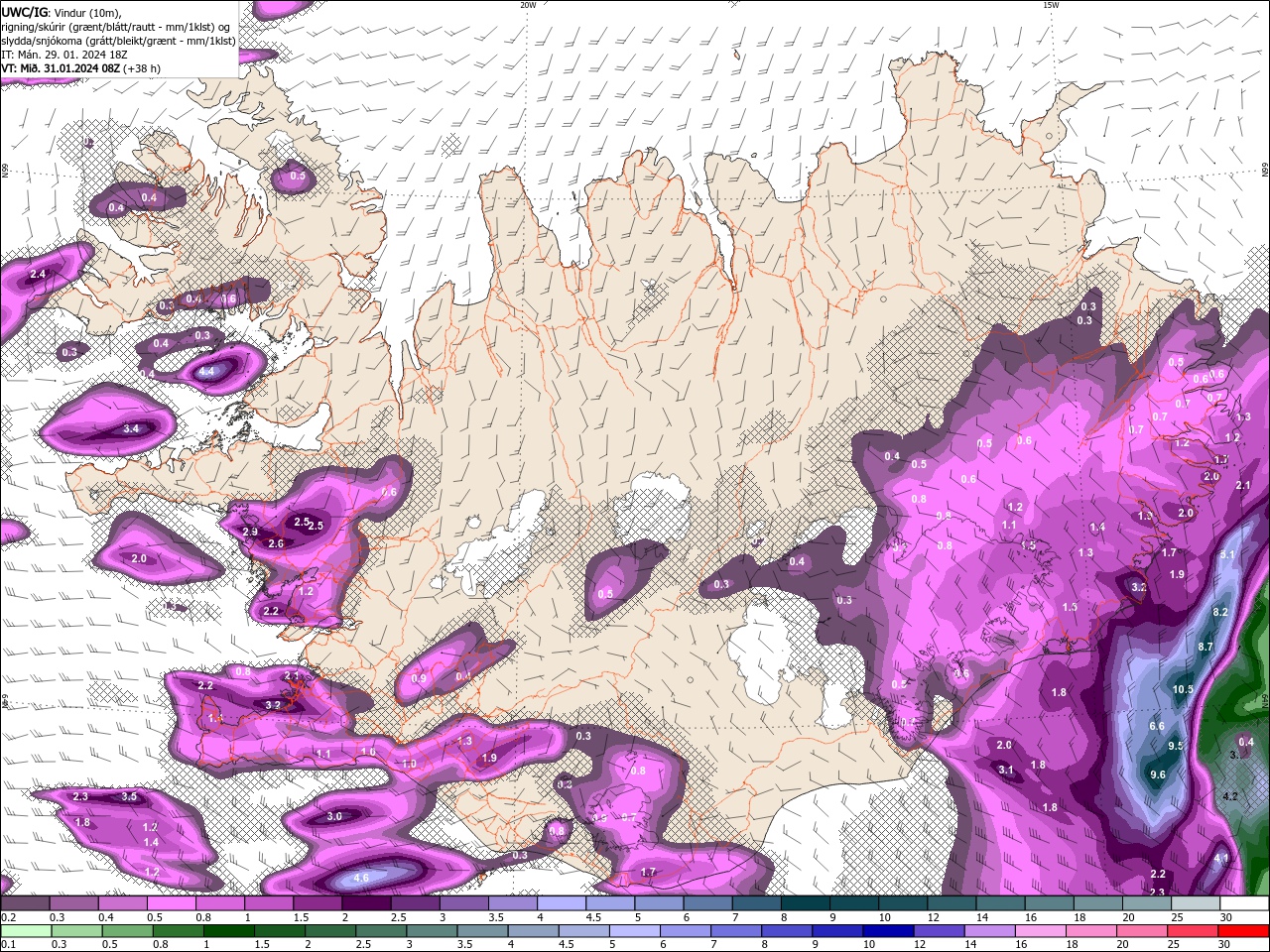
Task: Click the 3.0 value off the south coast
Action: [334, 816]
